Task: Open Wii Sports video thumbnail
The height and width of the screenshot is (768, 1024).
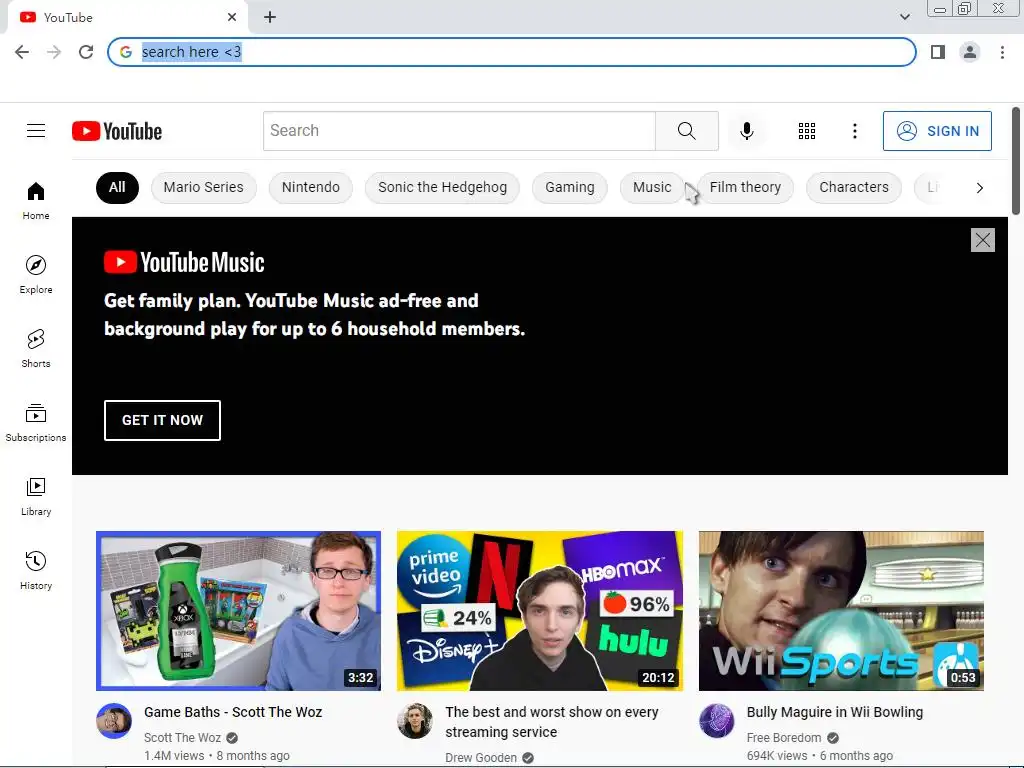Action: 841,611
